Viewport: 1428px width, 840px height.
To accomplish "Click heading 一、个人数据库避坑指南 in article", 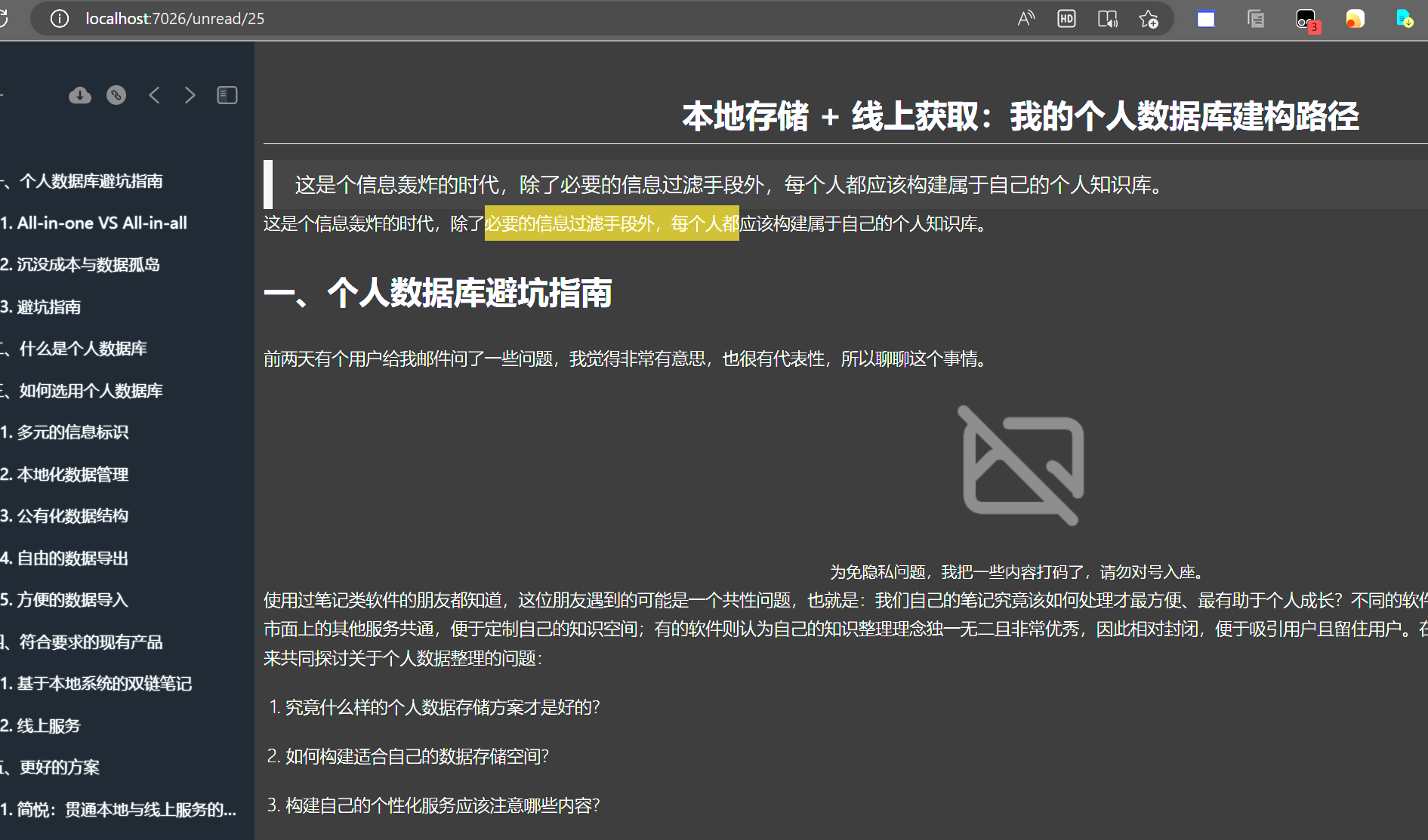I will [438, 293].
